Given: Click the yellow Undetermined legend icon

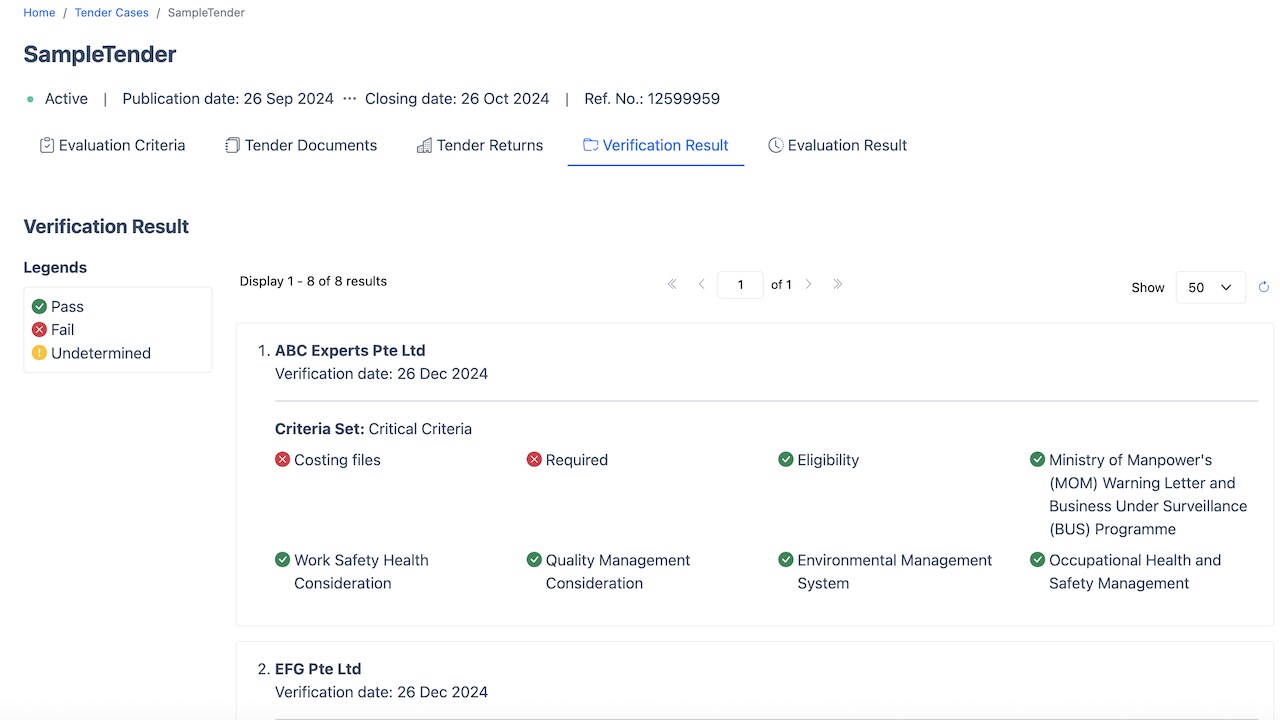Looking at the screenshot, I should (39, 353).
